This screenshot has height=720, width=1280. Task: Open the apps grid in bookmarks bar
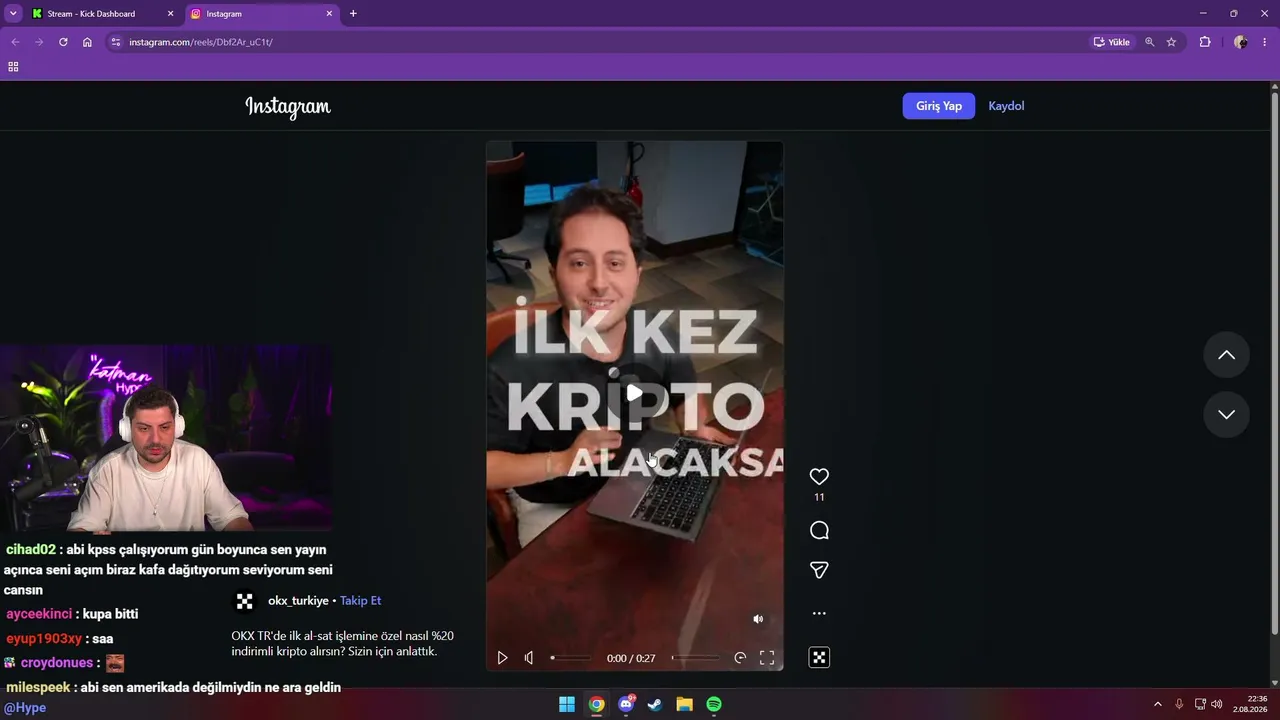point(13,67)
